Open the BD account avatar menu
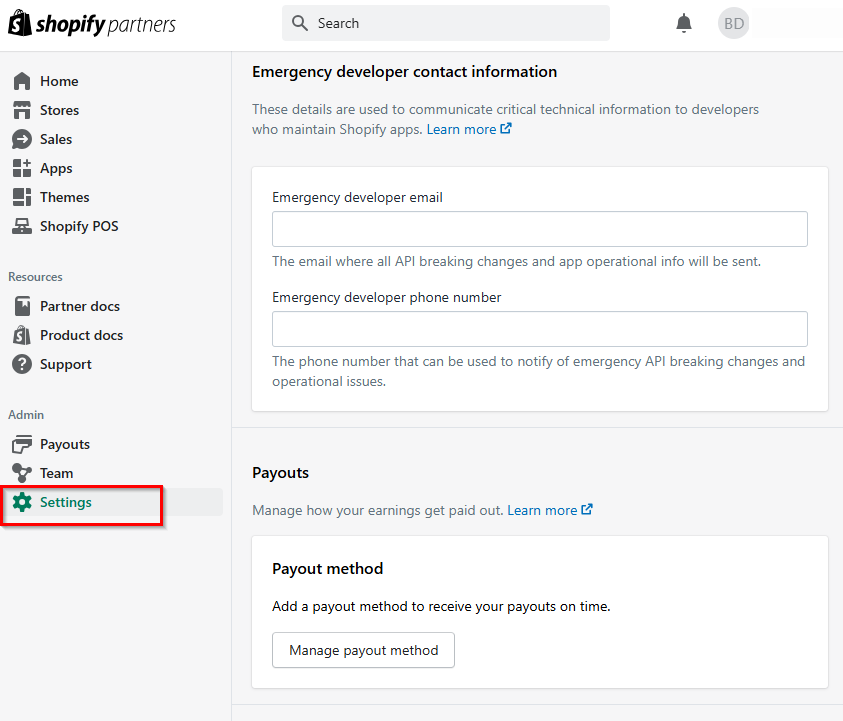The height and width of the screenshot is (721, 843). pos(733,23)
